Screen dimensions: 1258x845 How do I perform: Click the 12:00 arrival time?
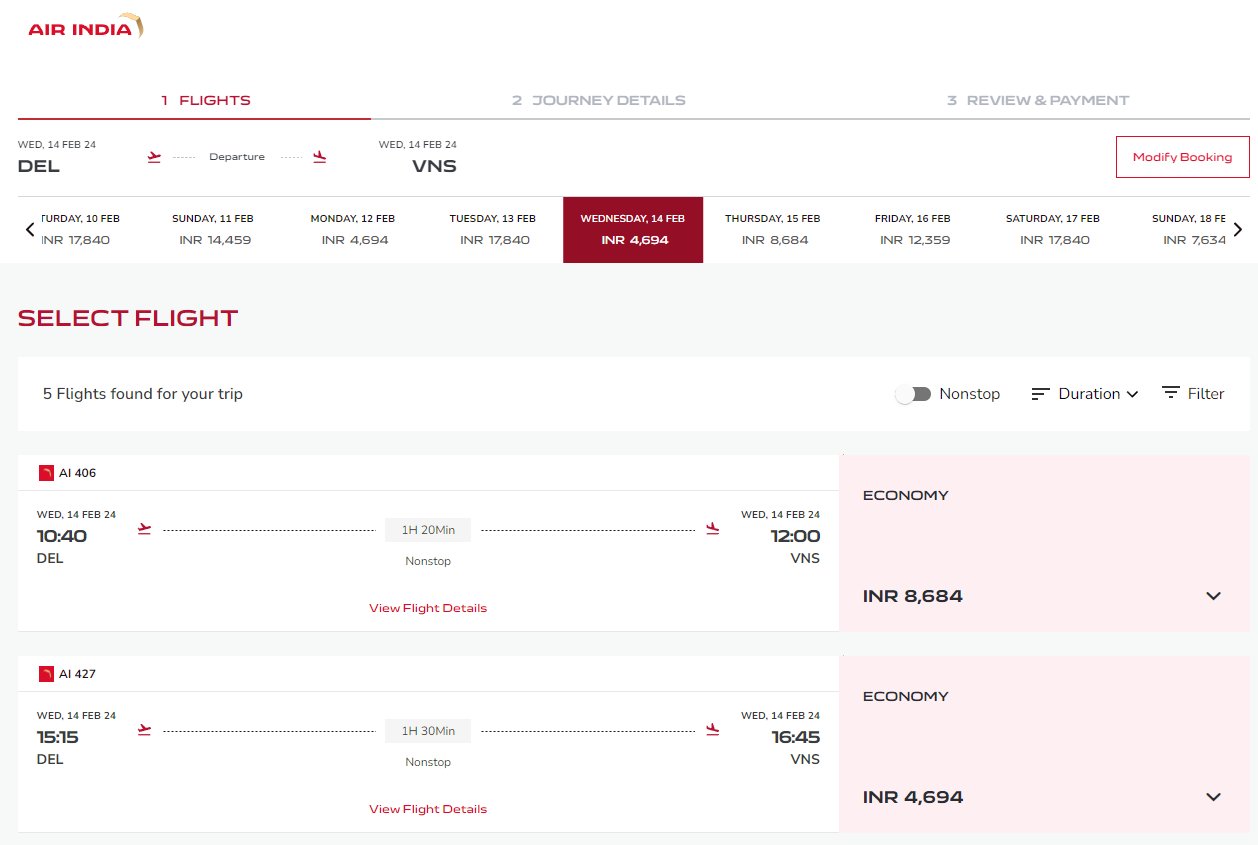click(795, 536)
